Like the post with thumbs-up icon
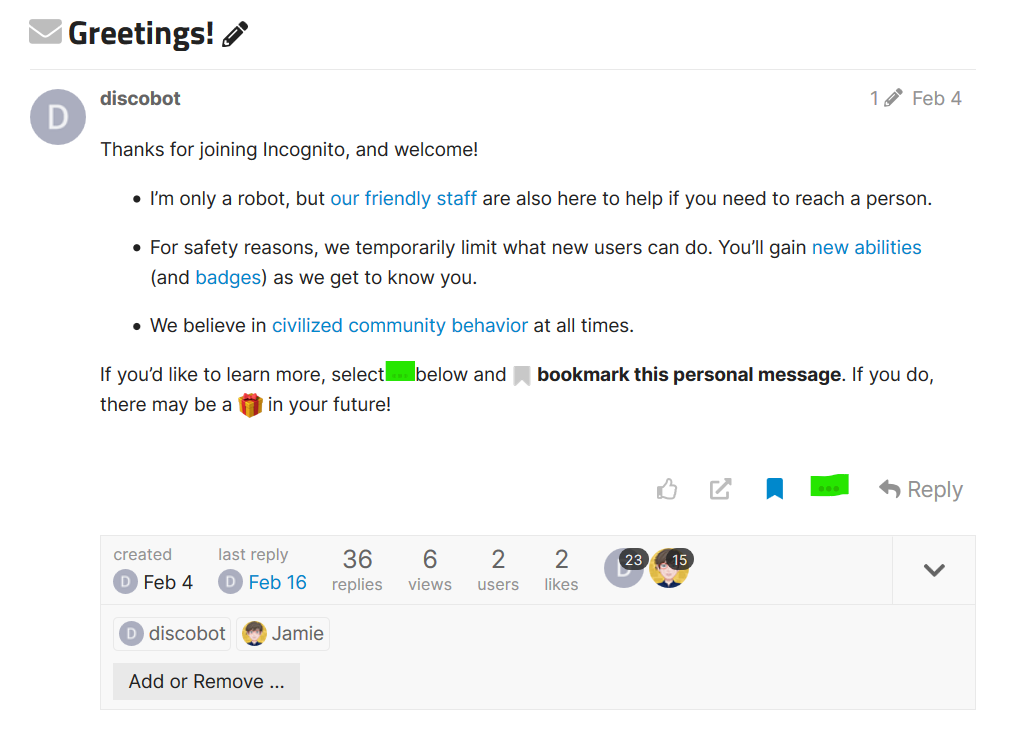Image resolution: width=1021 pixels, height=731 pixels. point(667,489)
